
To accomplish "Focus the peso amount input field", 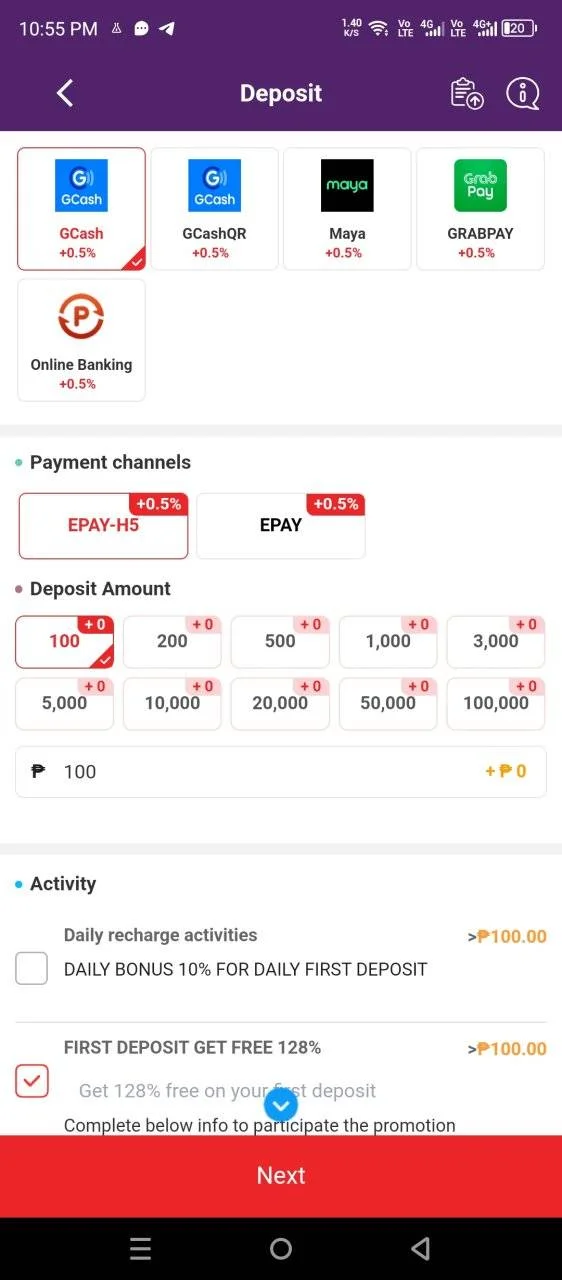I will pyautogui.click(x=281, y=771).
